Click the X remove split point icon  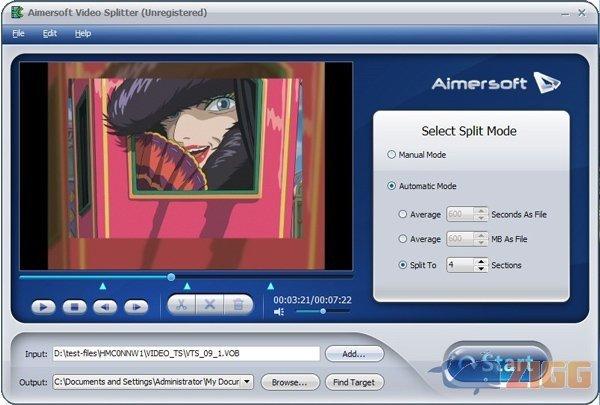tap(210, 305)
